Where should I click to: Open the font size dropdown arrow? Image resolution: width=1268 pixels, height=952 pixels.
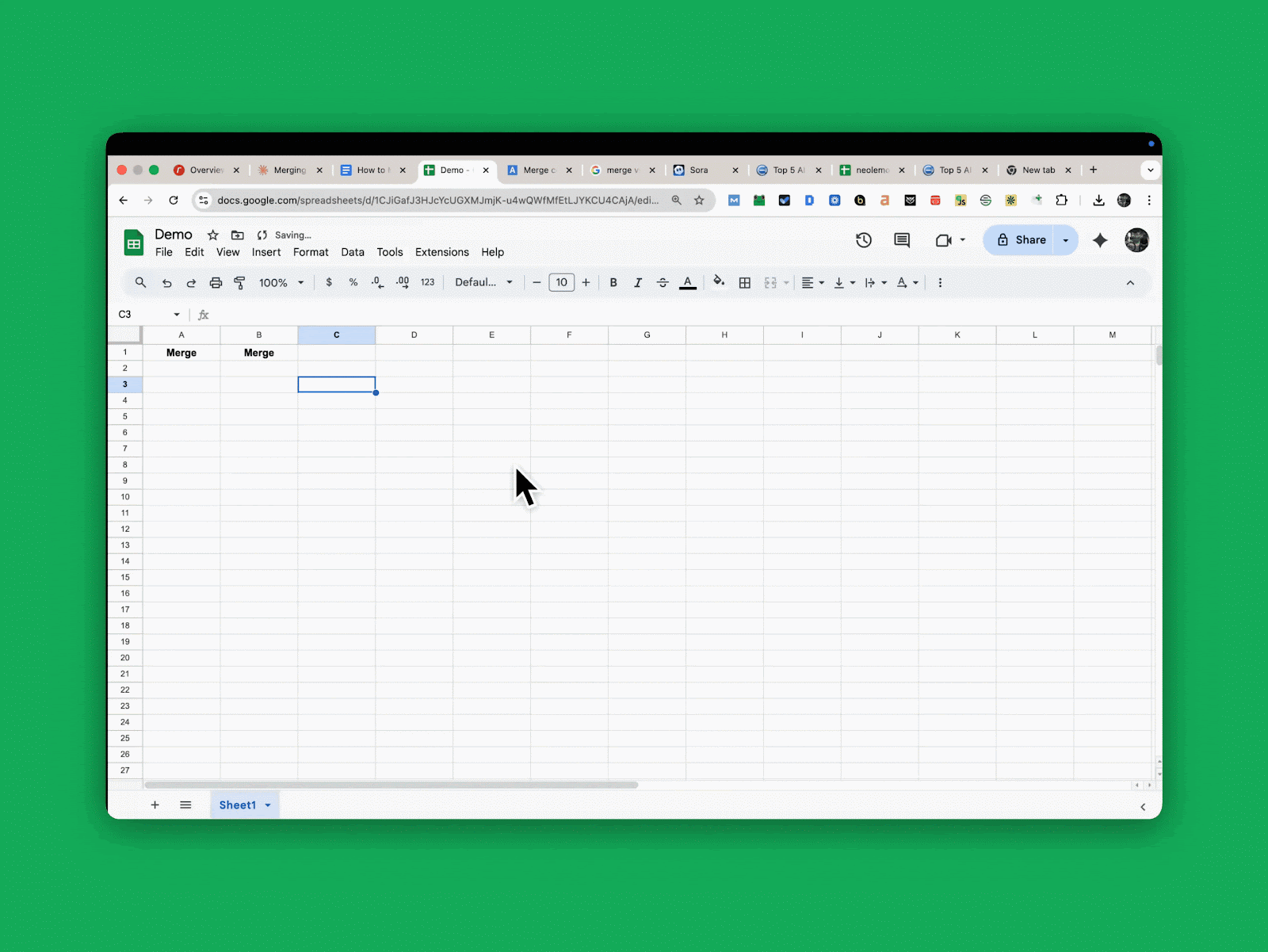561,282
